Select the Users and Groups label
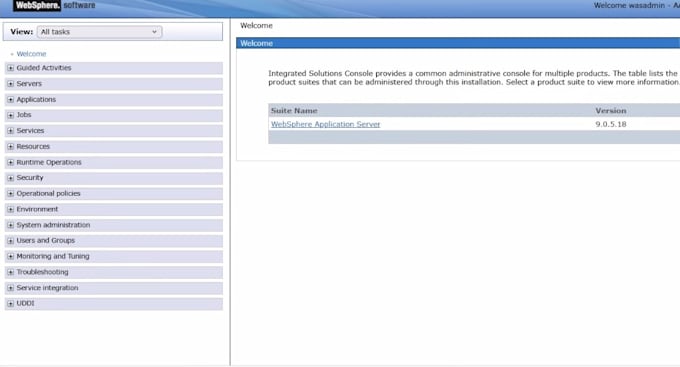Viewport: 680px width, 367px height. [x=46, y=240]
